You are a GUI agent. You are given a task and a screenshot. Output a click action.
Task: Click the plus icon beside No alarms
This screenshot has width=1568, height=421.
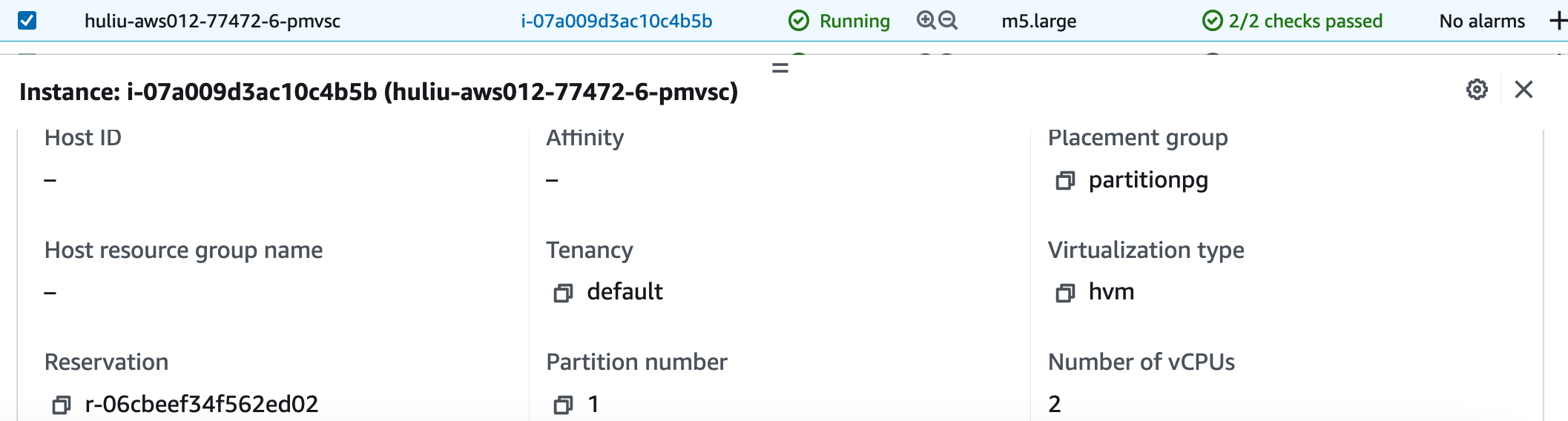(1558, 21)
